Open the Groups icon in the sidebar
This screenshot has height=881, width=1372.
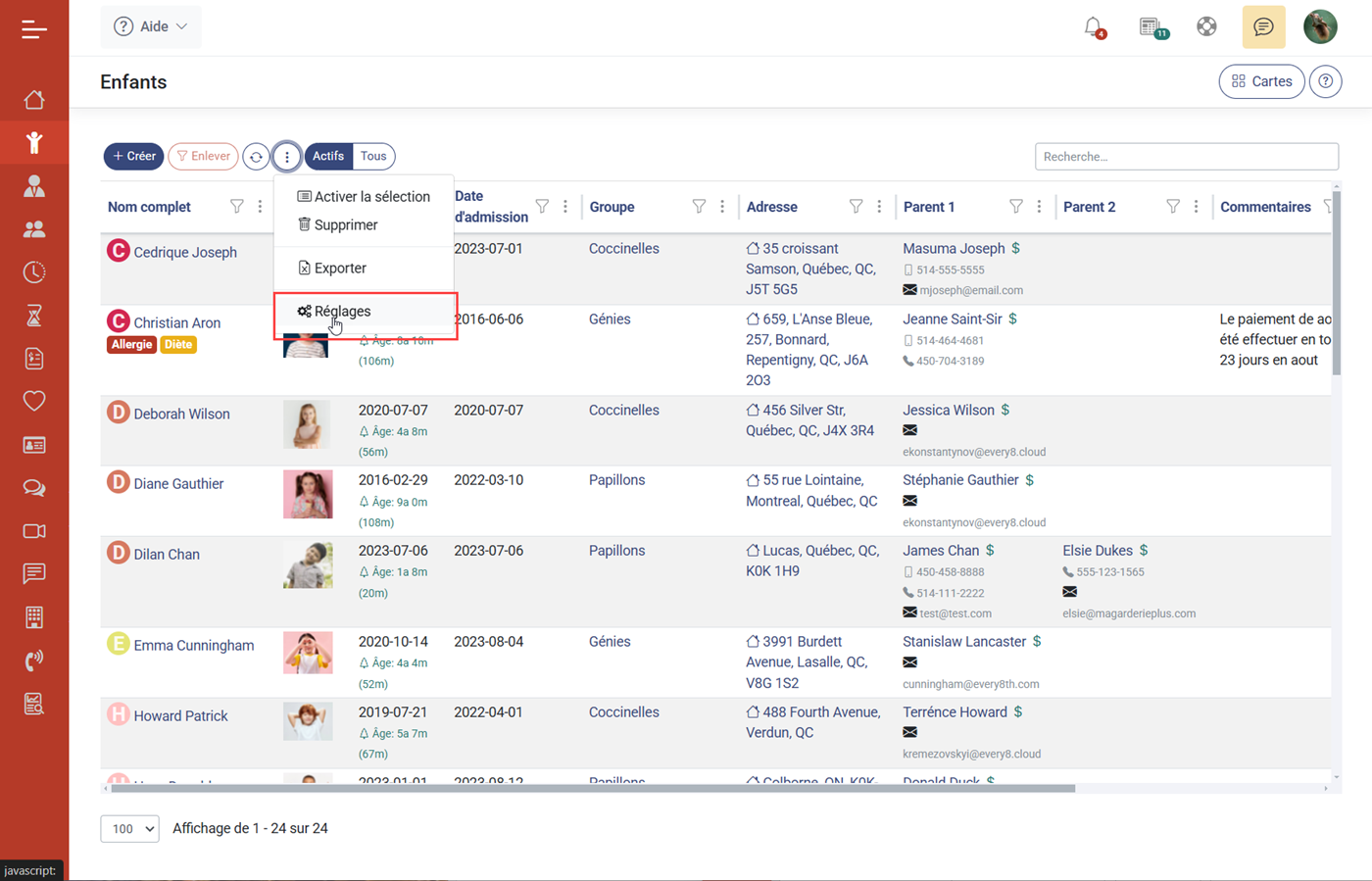coord(34,228)
